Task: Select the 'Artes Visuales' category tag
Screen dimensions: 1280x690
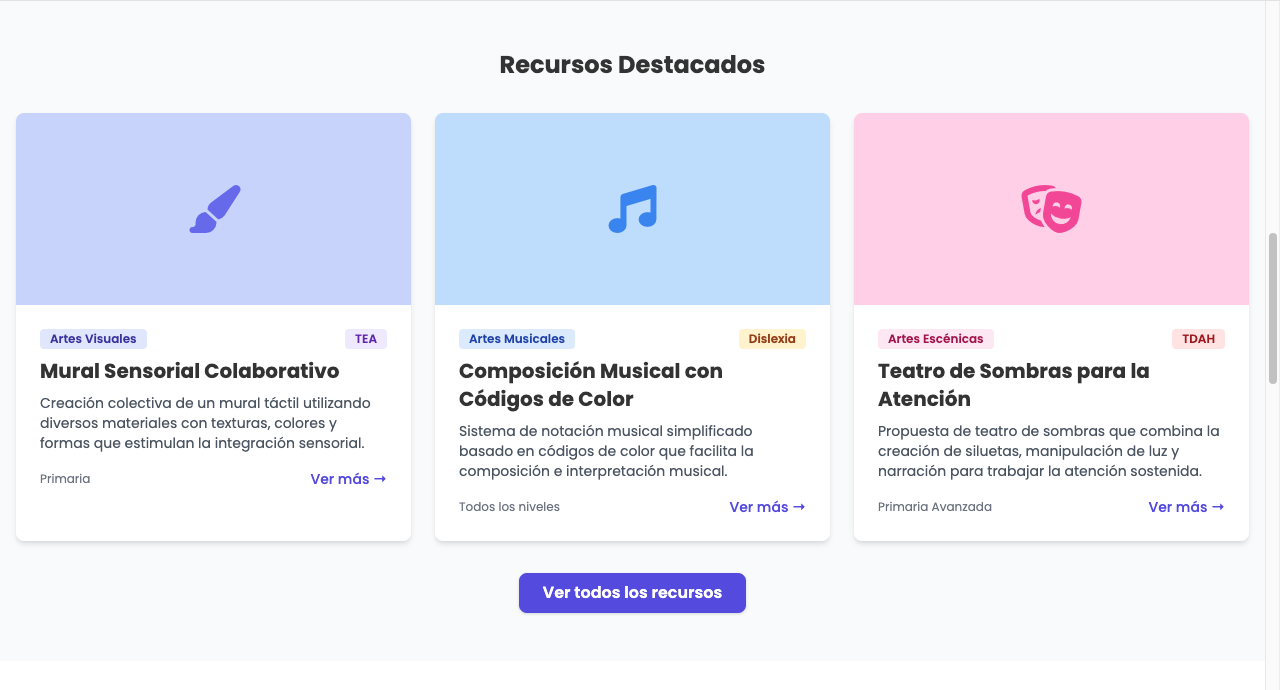Action: 93,339
